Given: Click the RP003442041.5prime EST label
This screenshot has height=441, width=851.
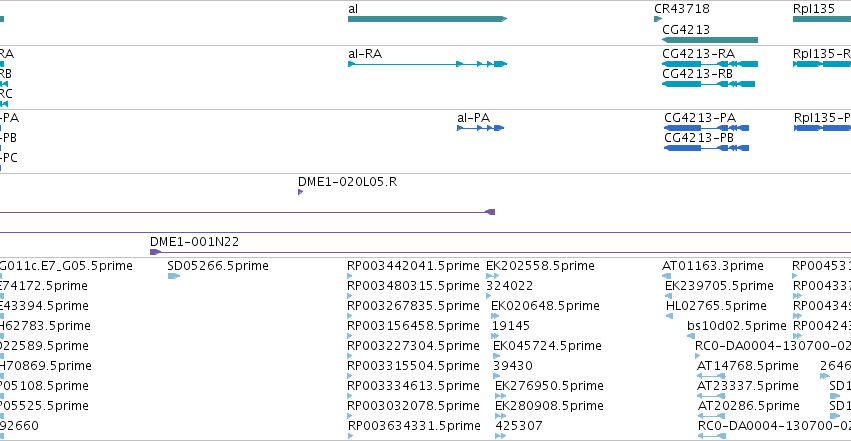Looking at the screenshot, I should [413, 266].
